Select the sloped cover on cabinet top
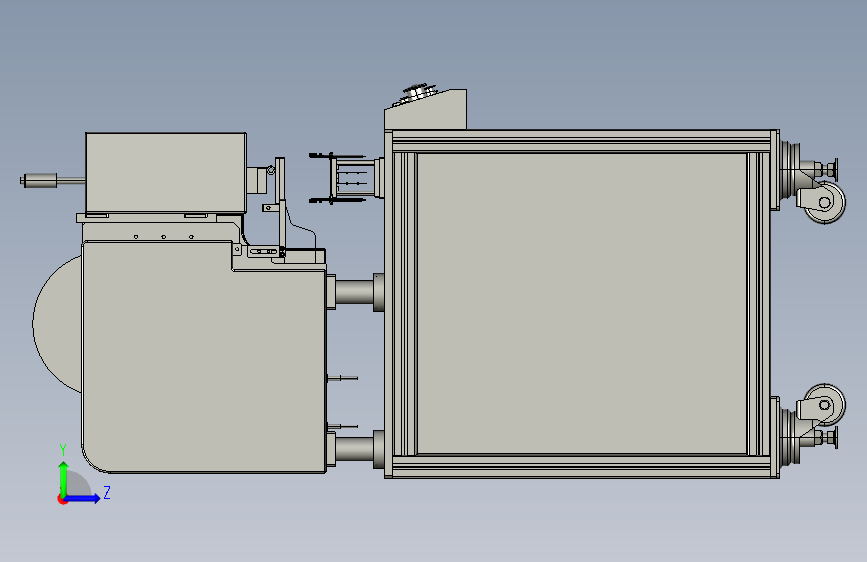867x562 pixels. tap(426, 112)
